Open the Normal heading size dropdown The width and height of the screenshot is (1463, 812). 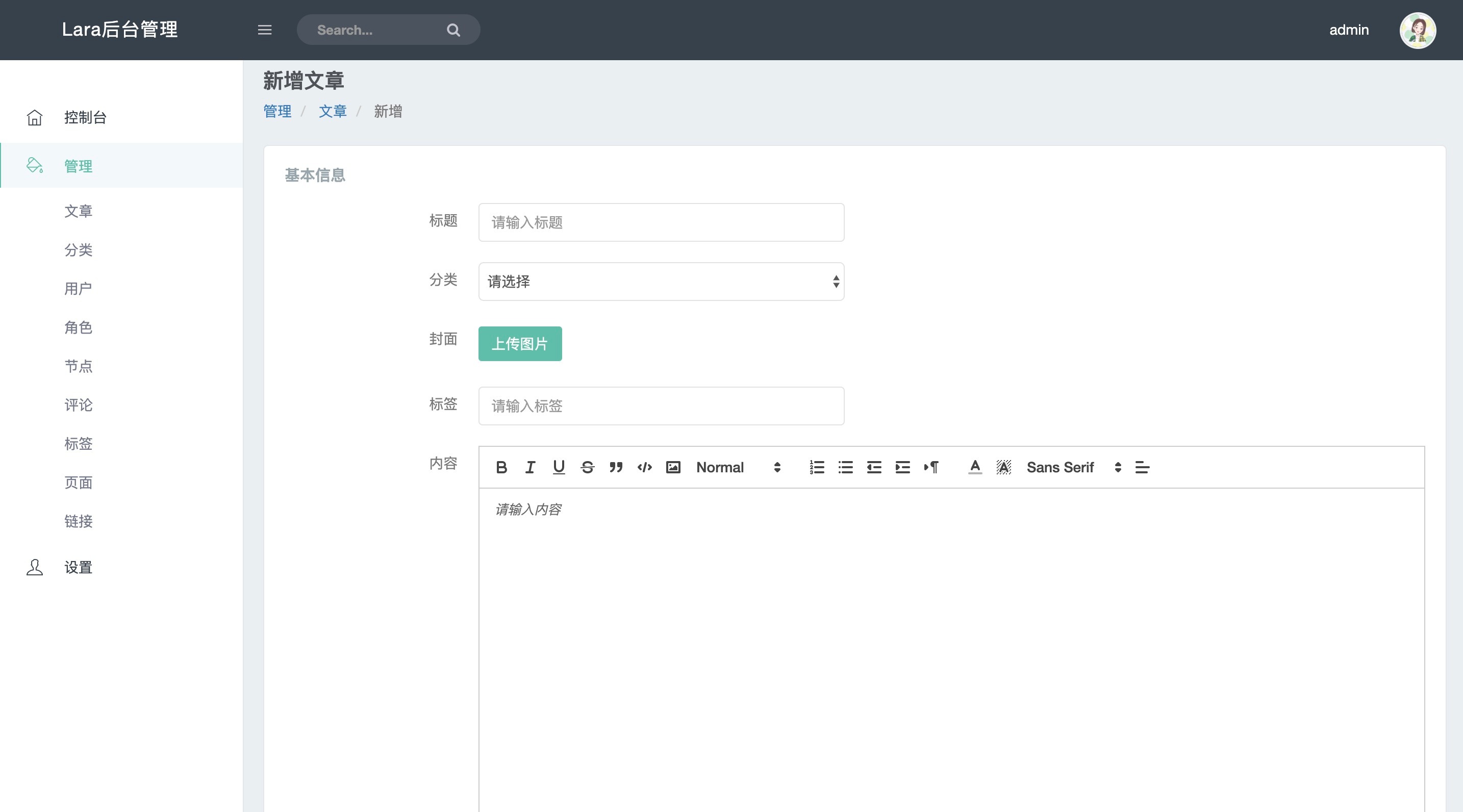coord(738,467)
